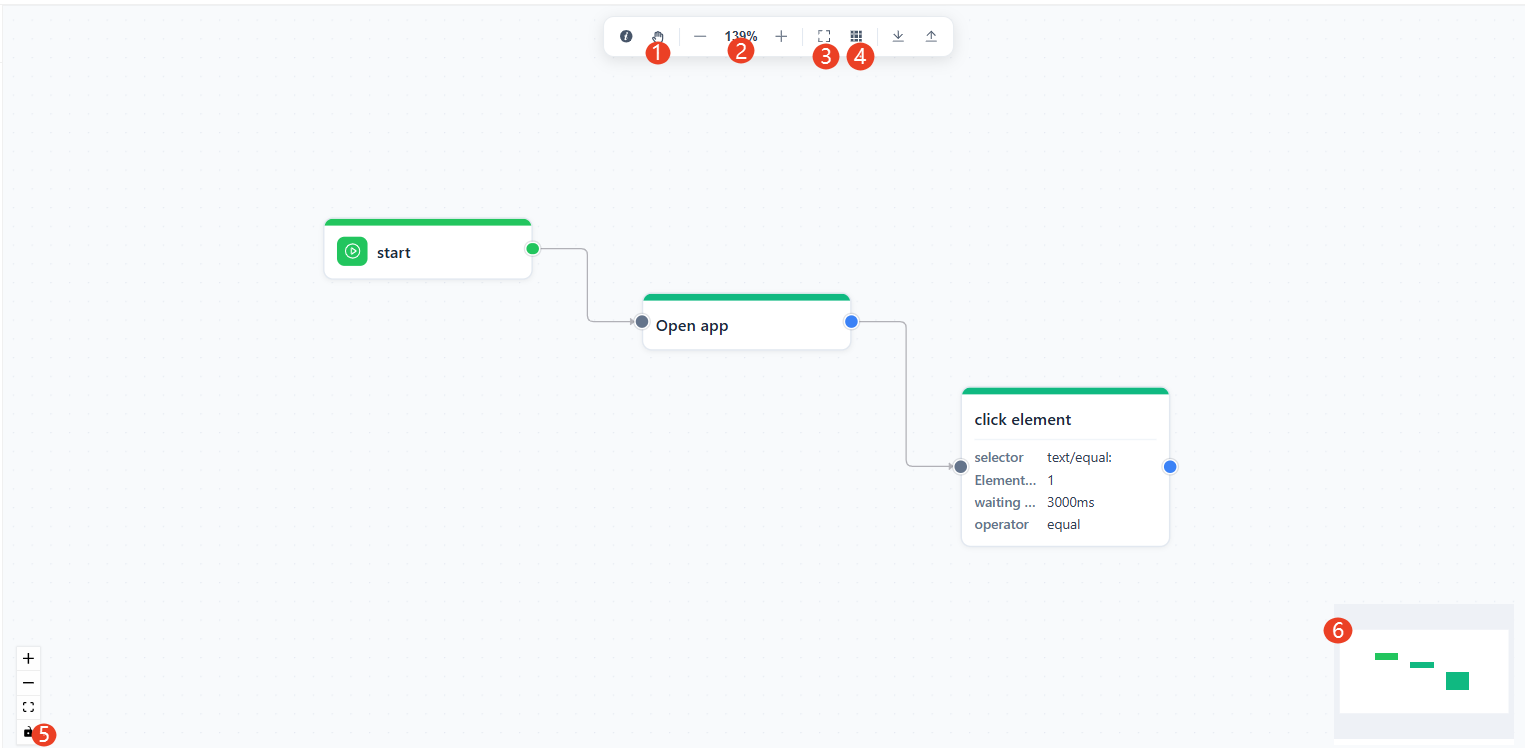Click the green play icon on start node

click(352, 252)
